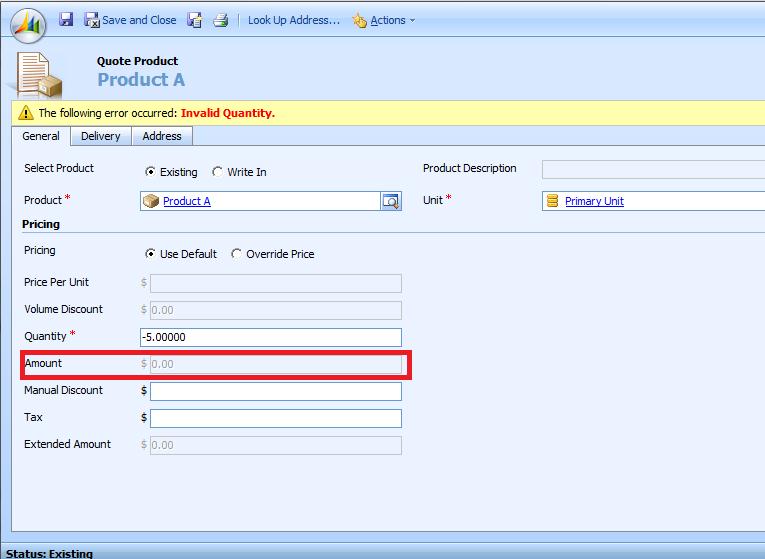765x559 pixels.
Task: Open the Product A link
Action: click(187, 201)
